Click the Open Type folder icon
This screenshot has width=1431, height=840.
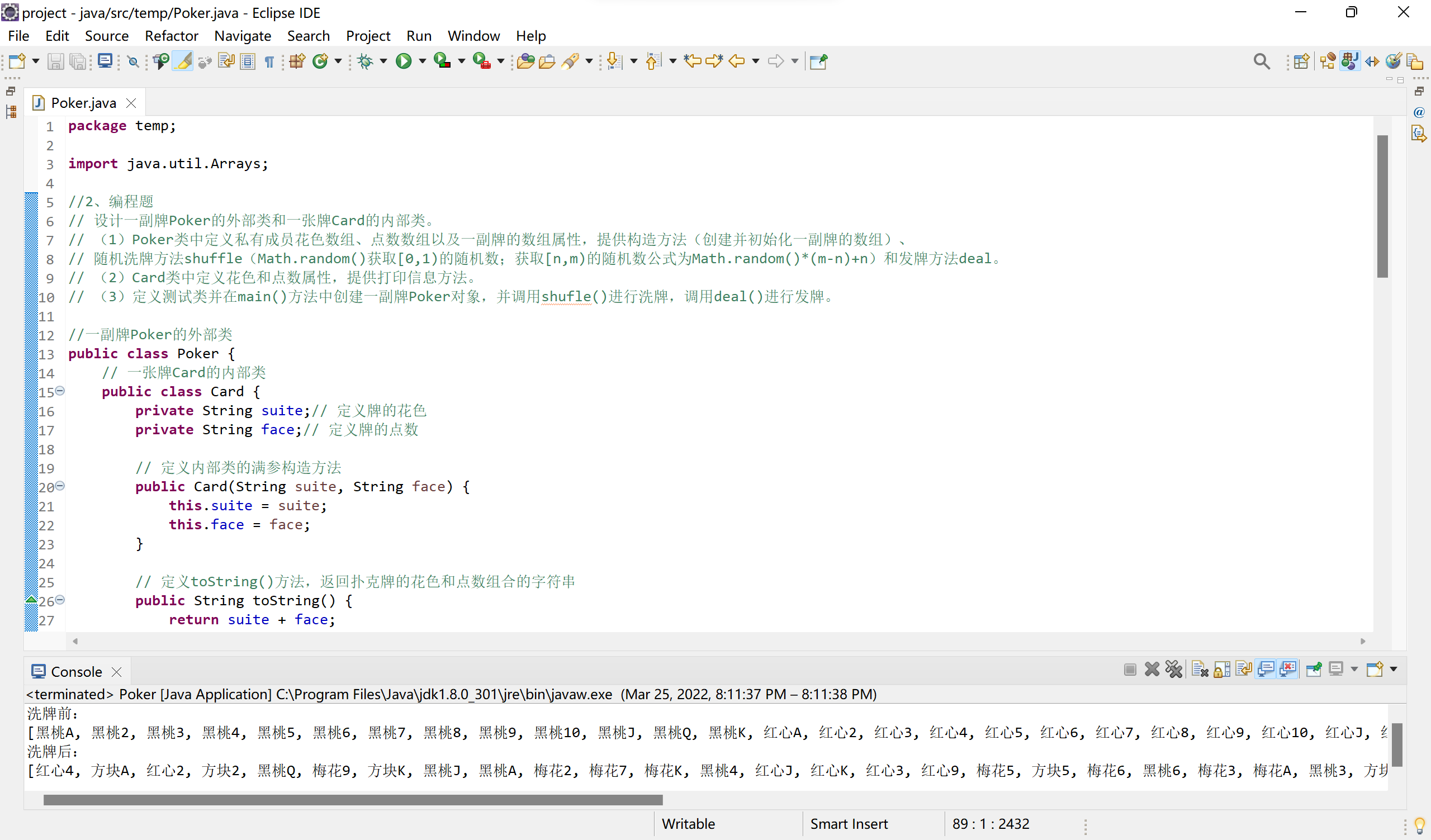[525, 61]
